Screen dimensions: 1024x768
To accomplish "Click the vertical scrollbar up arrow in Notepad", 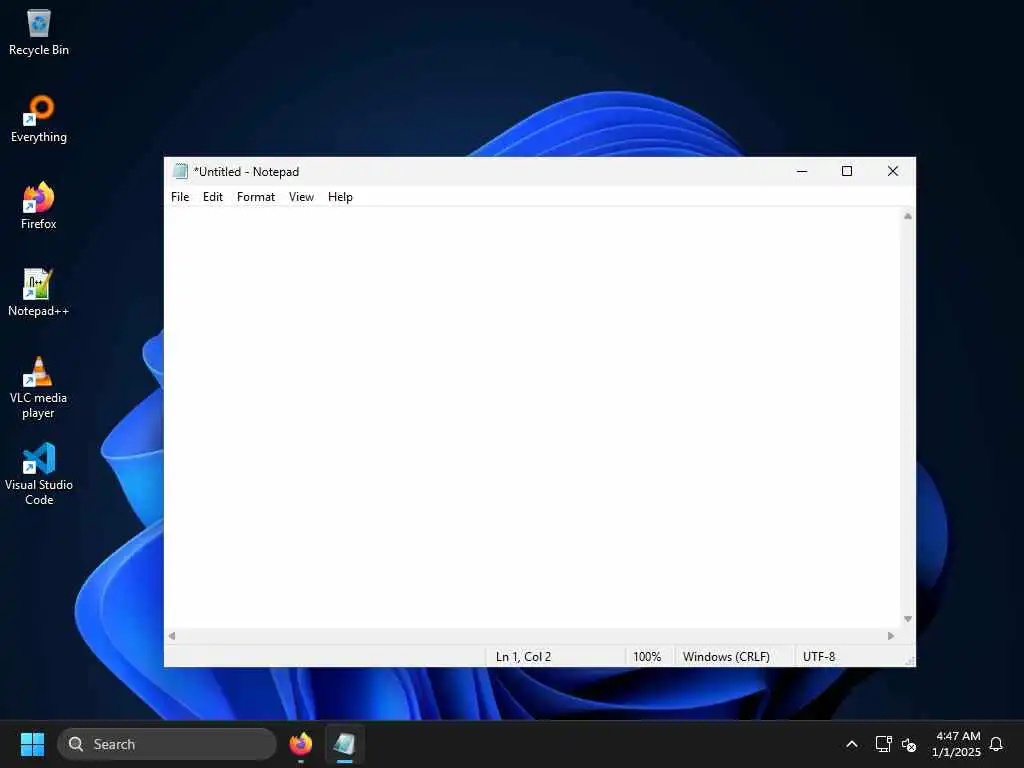I will [x=908, y=216].
